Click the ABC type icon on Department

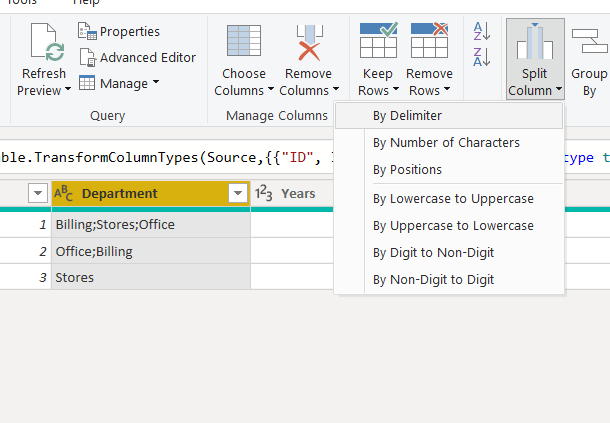coord(63,193)
